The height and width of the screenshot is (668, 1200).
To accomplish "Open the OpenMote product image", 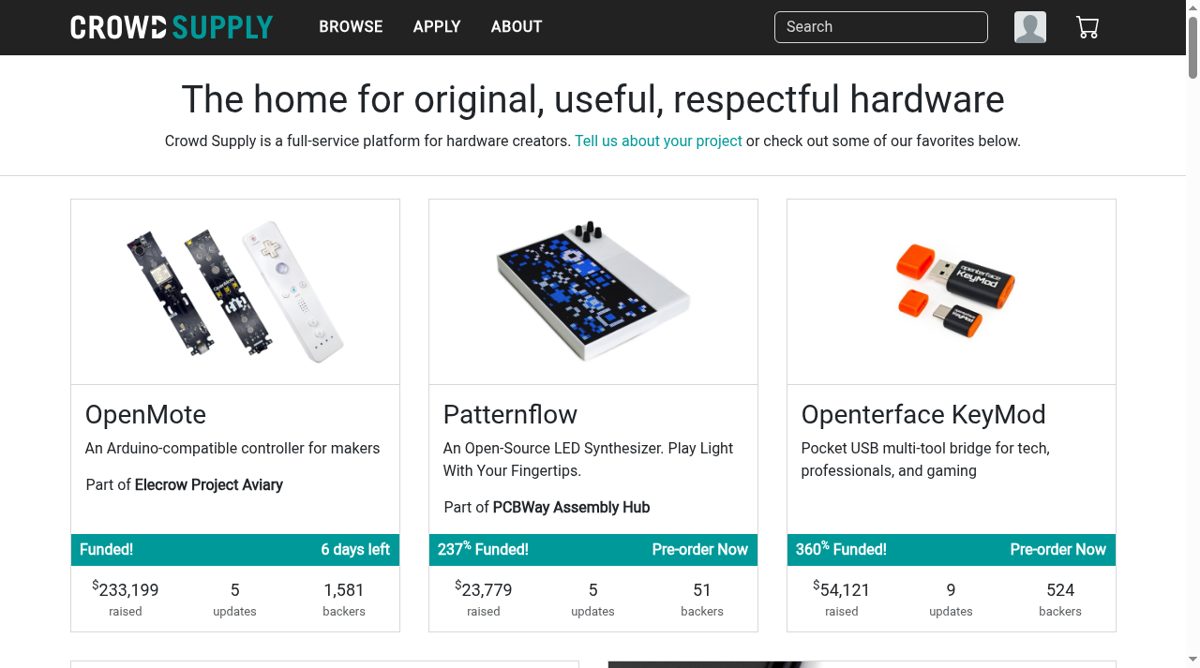I will [x=235, y=292].
